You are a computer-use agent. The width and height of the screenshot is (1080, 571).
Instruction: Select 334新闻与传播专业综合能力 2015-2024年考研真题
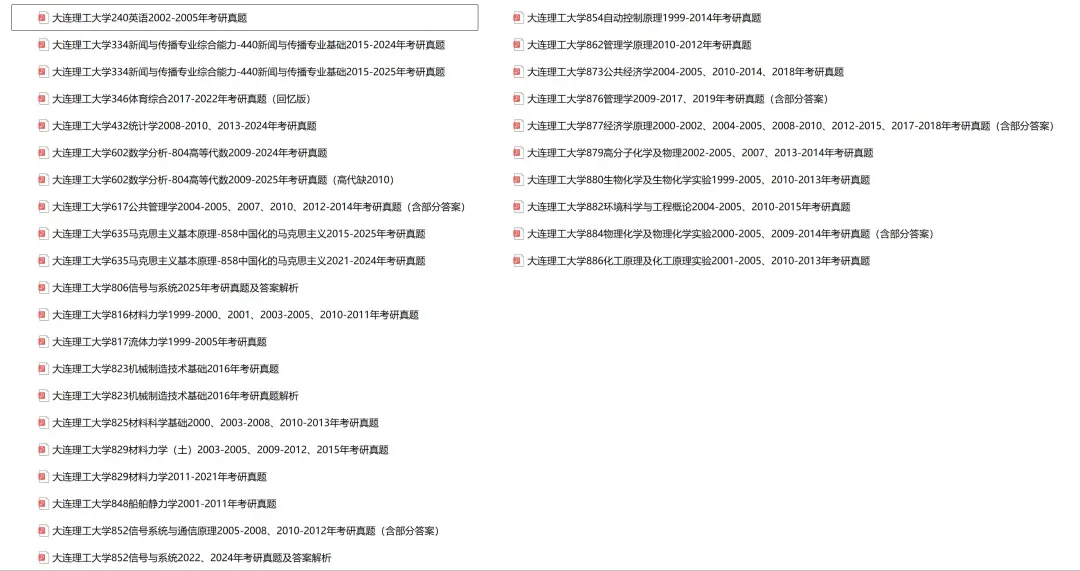click(x=249, y=45)
